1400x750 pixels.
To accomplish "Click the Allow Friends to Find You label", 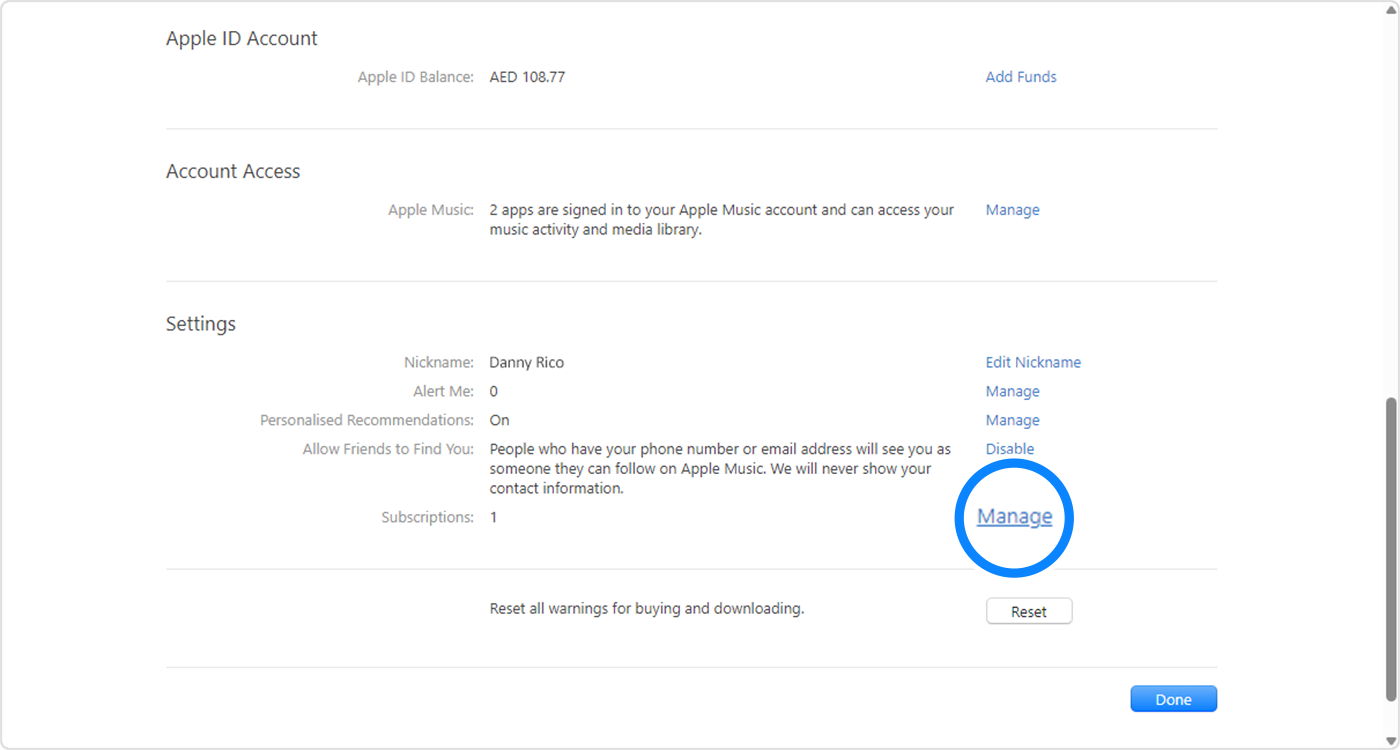I will 388,449.
